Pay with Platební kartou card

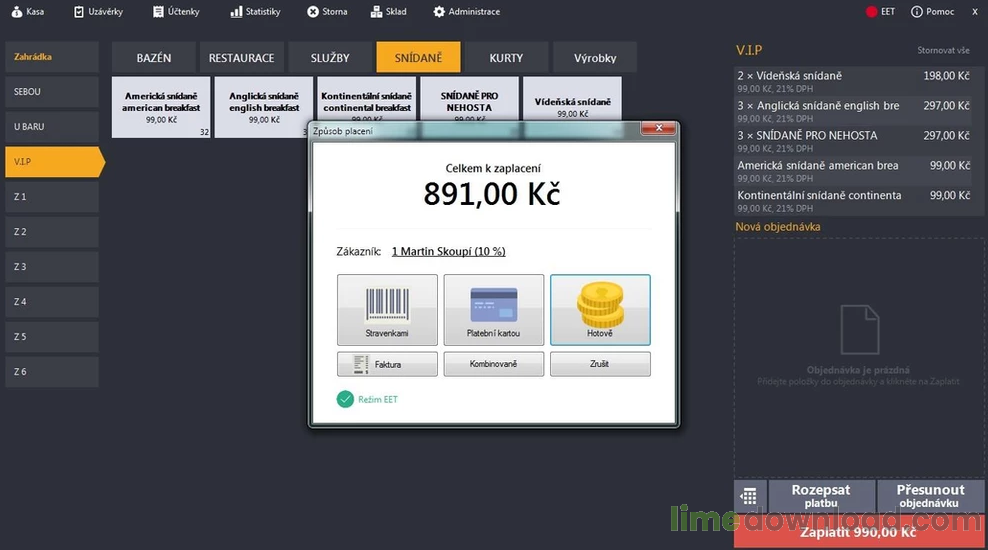pyautogui.click(x=493, y=309)
